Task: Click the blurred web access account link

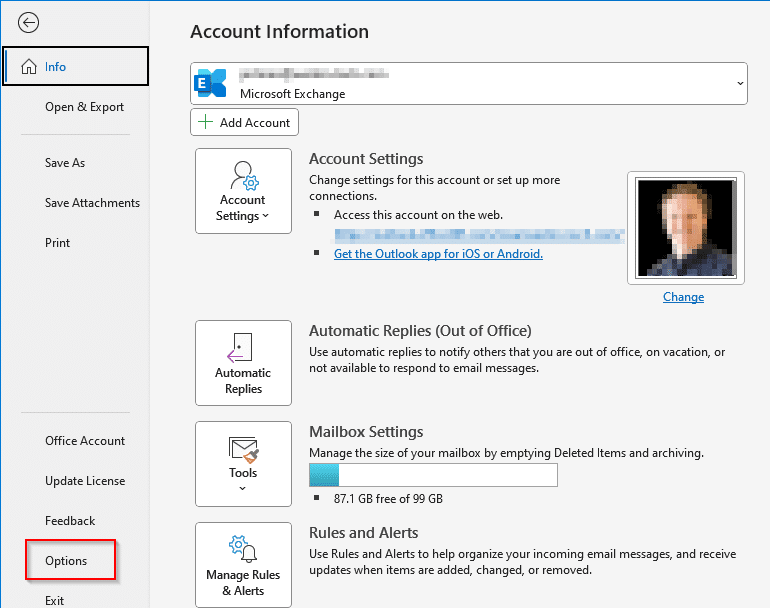Action: [x=479, y=236]
